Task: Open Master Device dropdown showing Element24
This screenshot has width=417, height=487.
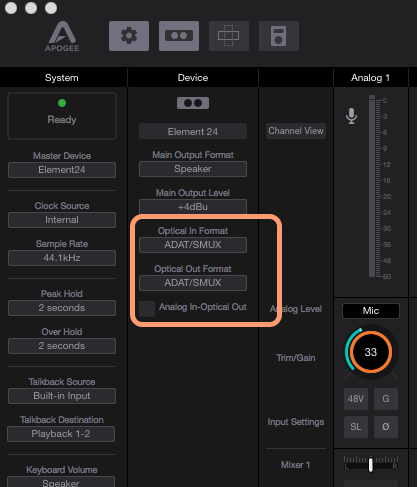Action: tap(62, 170)
